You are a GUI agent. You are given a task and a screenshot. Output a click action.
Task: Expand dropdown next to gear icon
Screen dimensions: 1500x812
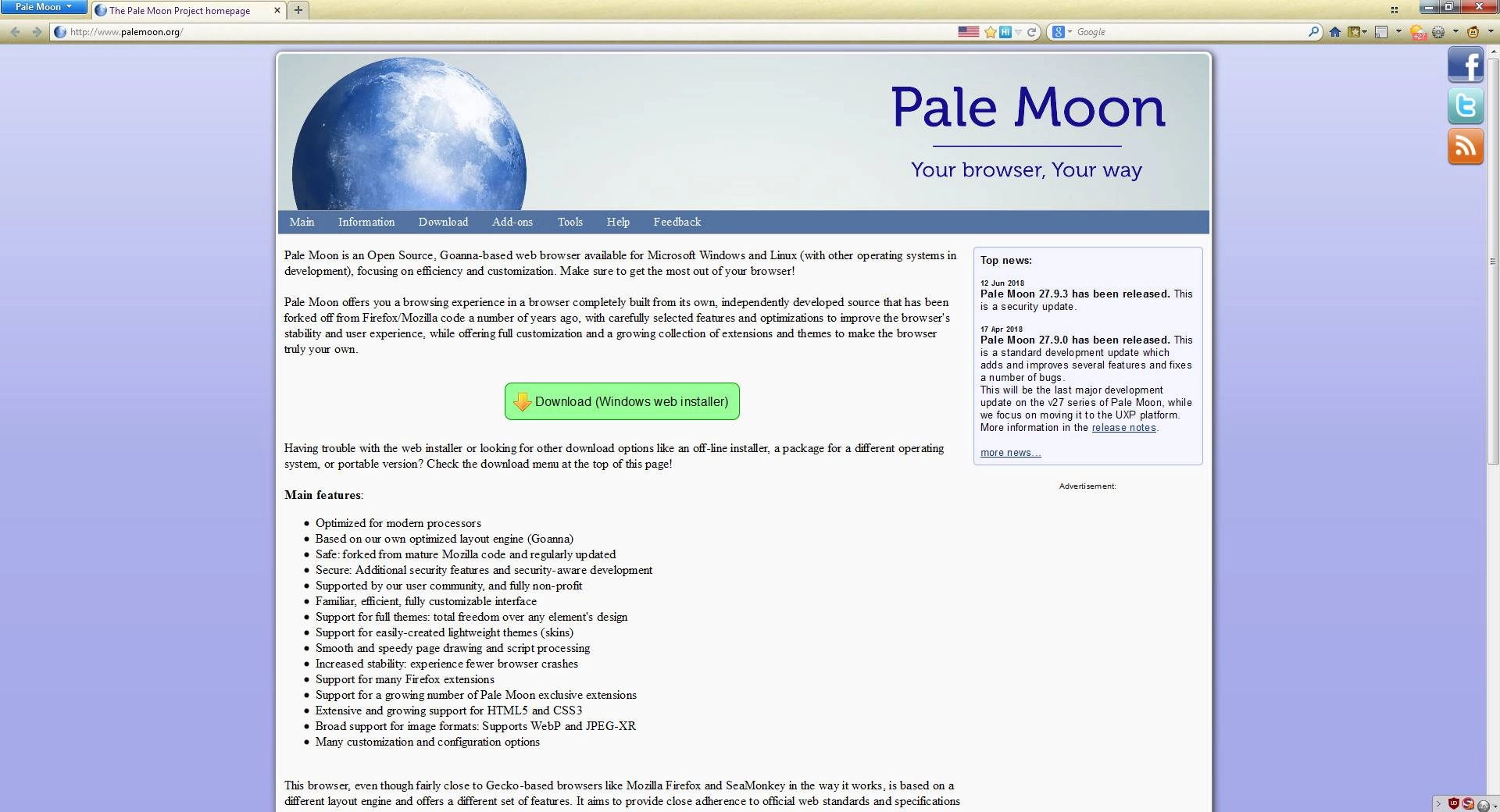(1455, 31)
